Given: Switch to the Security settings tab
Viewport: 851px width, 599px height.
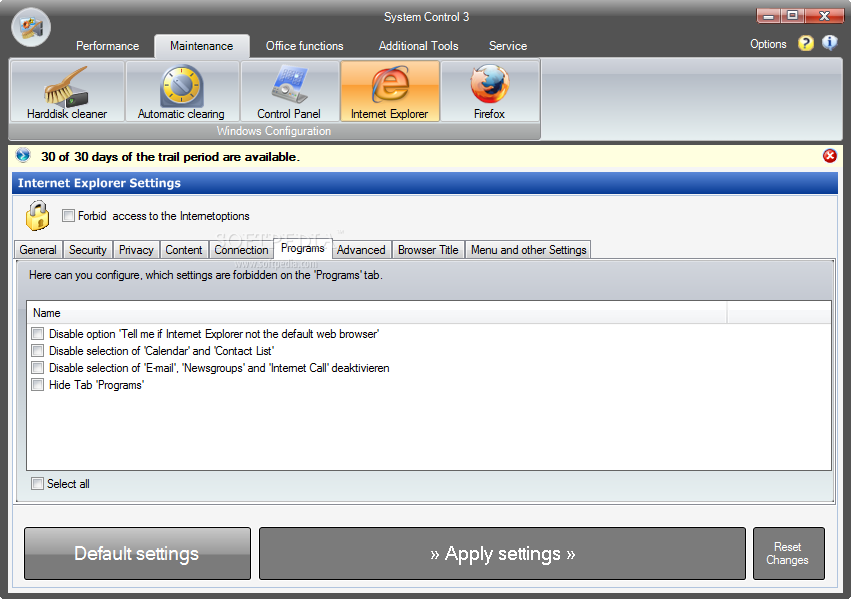Looking at the screenshot, I should [87, 250].
